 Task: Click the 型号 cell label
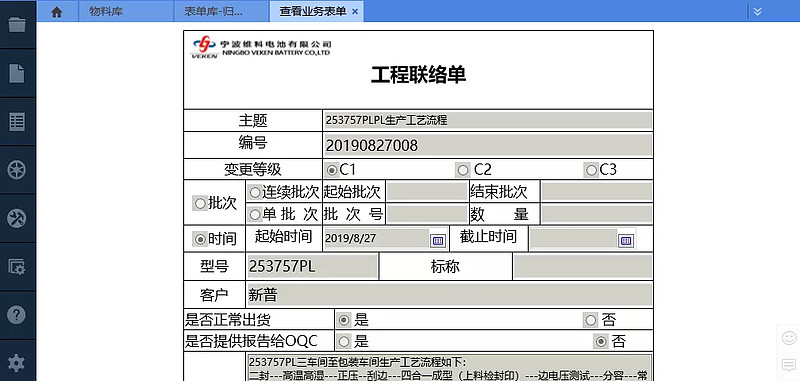pos(214,266)
